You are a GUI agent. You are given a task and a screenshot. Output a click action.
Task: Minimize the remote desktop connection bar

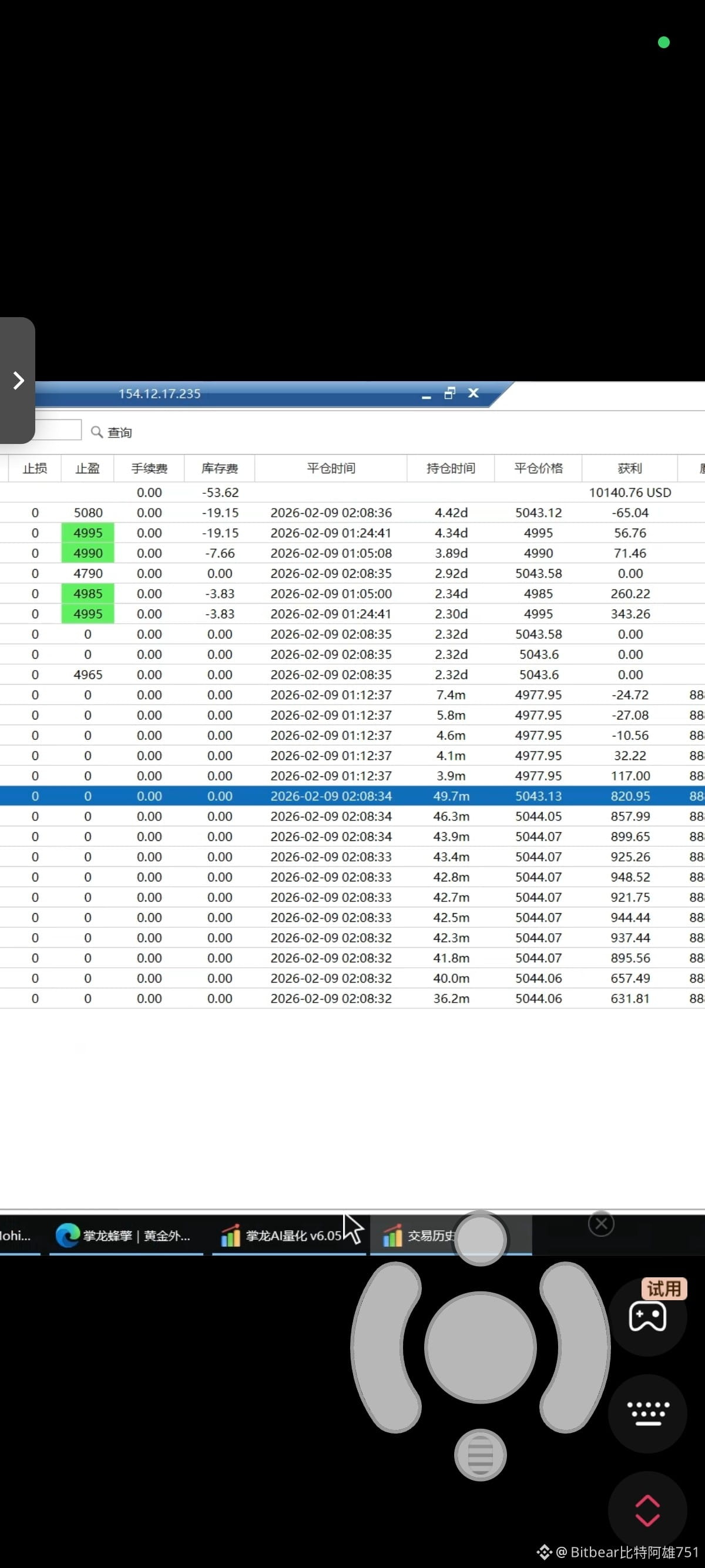tap(427, 395)
